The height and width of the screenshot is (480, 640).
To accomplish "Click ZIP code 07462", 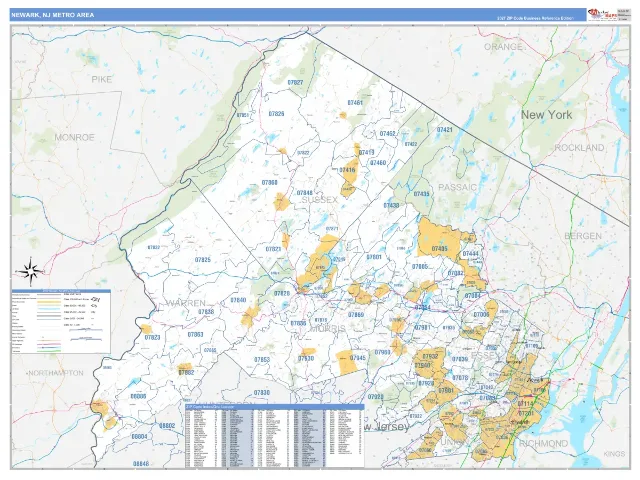I will pyautogui.click(x=387, y=133).
